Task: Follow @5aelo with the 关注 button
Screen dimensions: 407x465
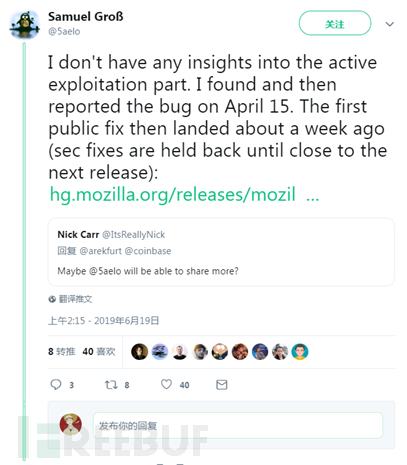Action: tap(335, 23)
